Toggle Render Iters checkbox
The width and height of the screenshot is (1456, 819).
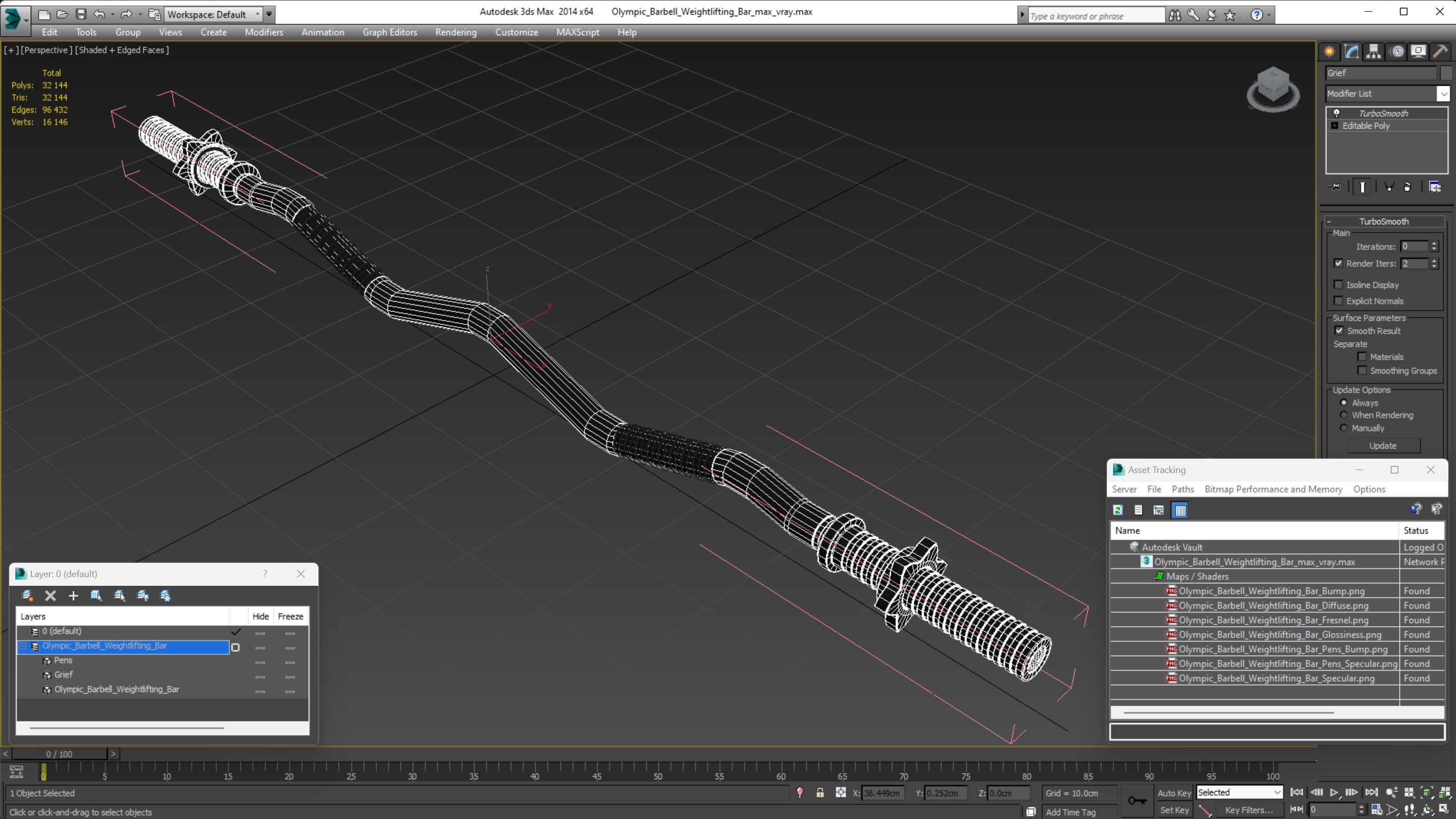click(x=1339, y=263)
